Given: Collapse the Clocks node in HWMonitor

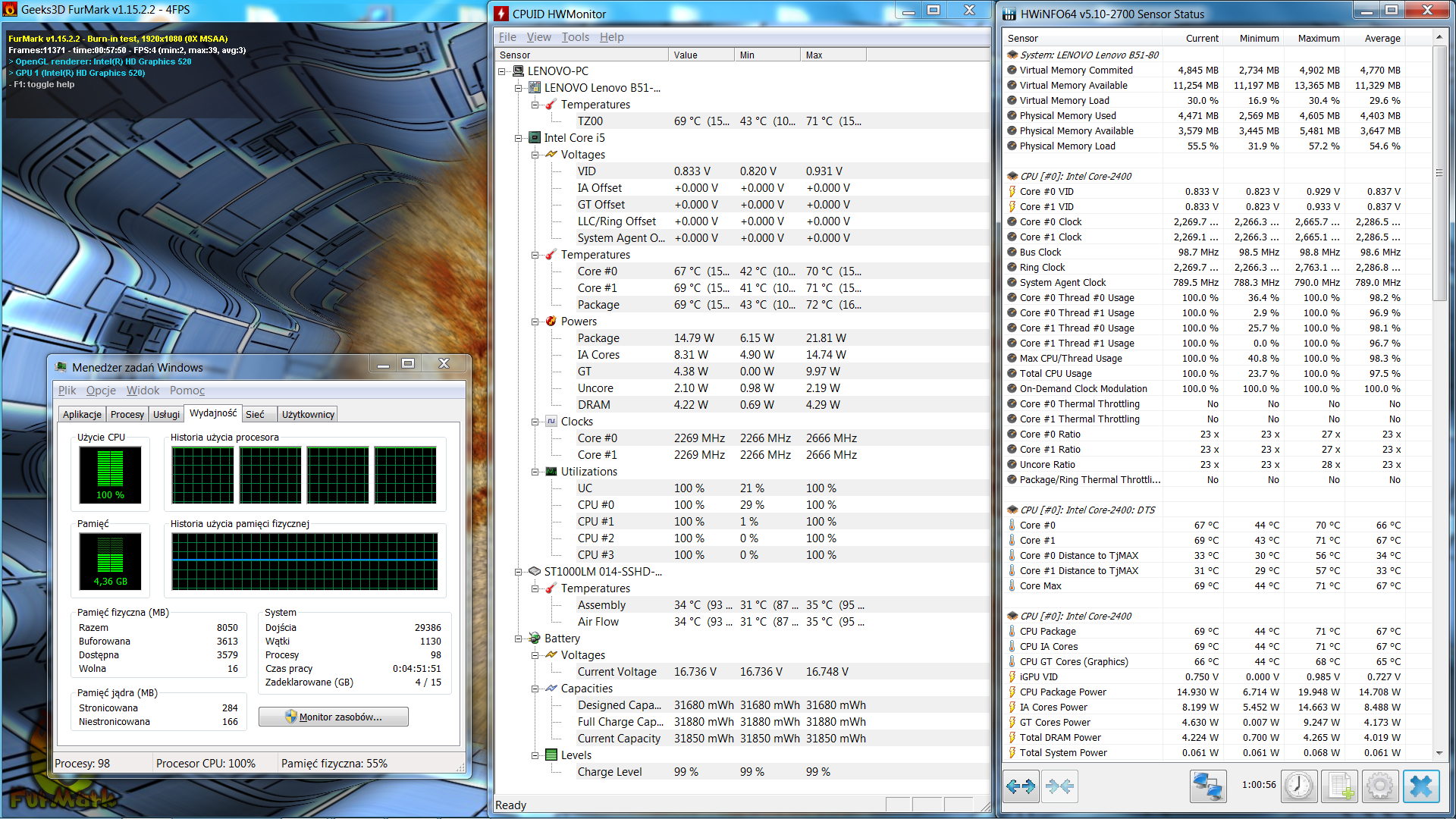Looking at the screenshot, I should [535, 422].
